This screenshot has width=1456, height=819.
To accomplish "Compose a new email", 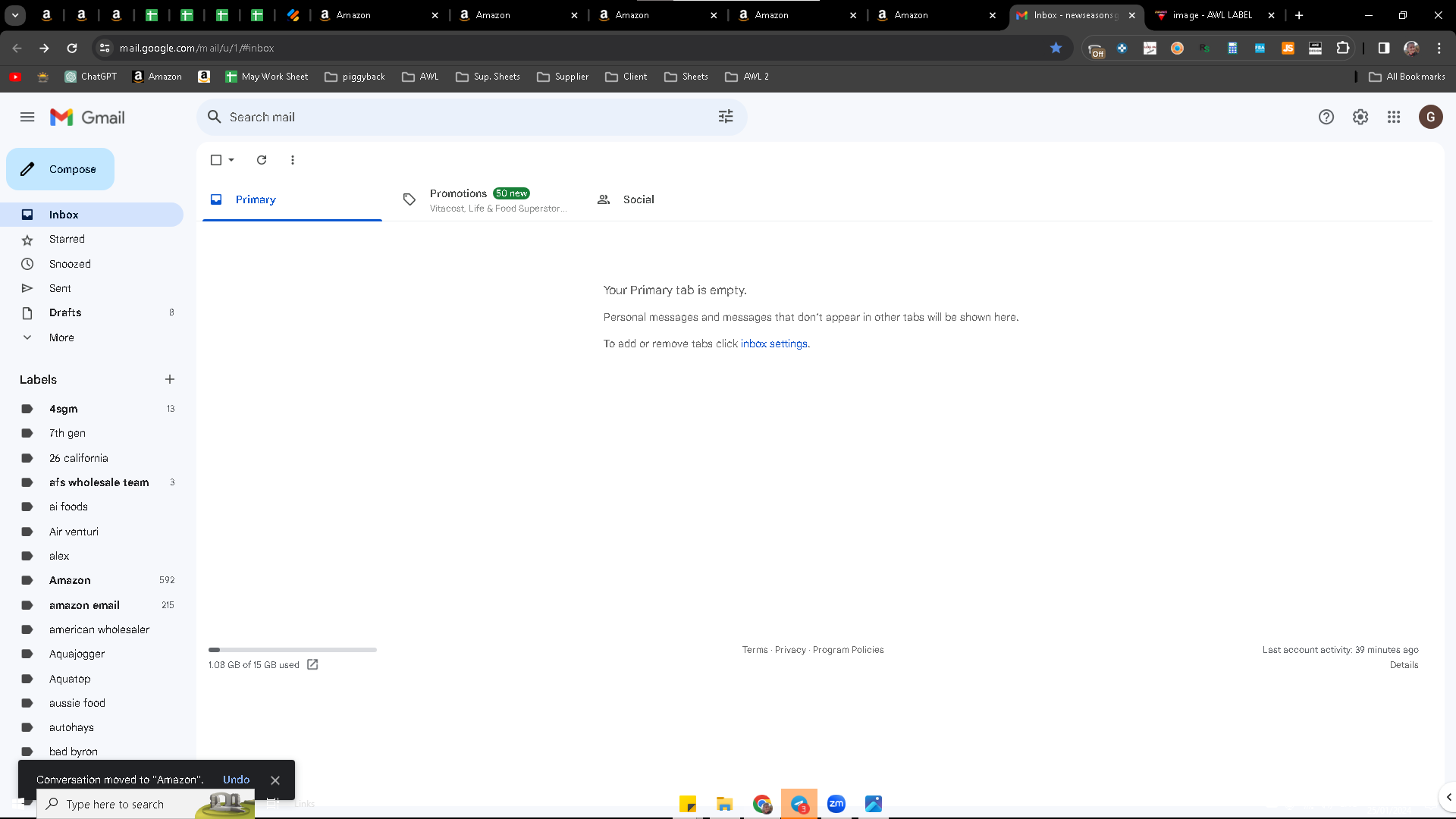I will pos(60,169).
